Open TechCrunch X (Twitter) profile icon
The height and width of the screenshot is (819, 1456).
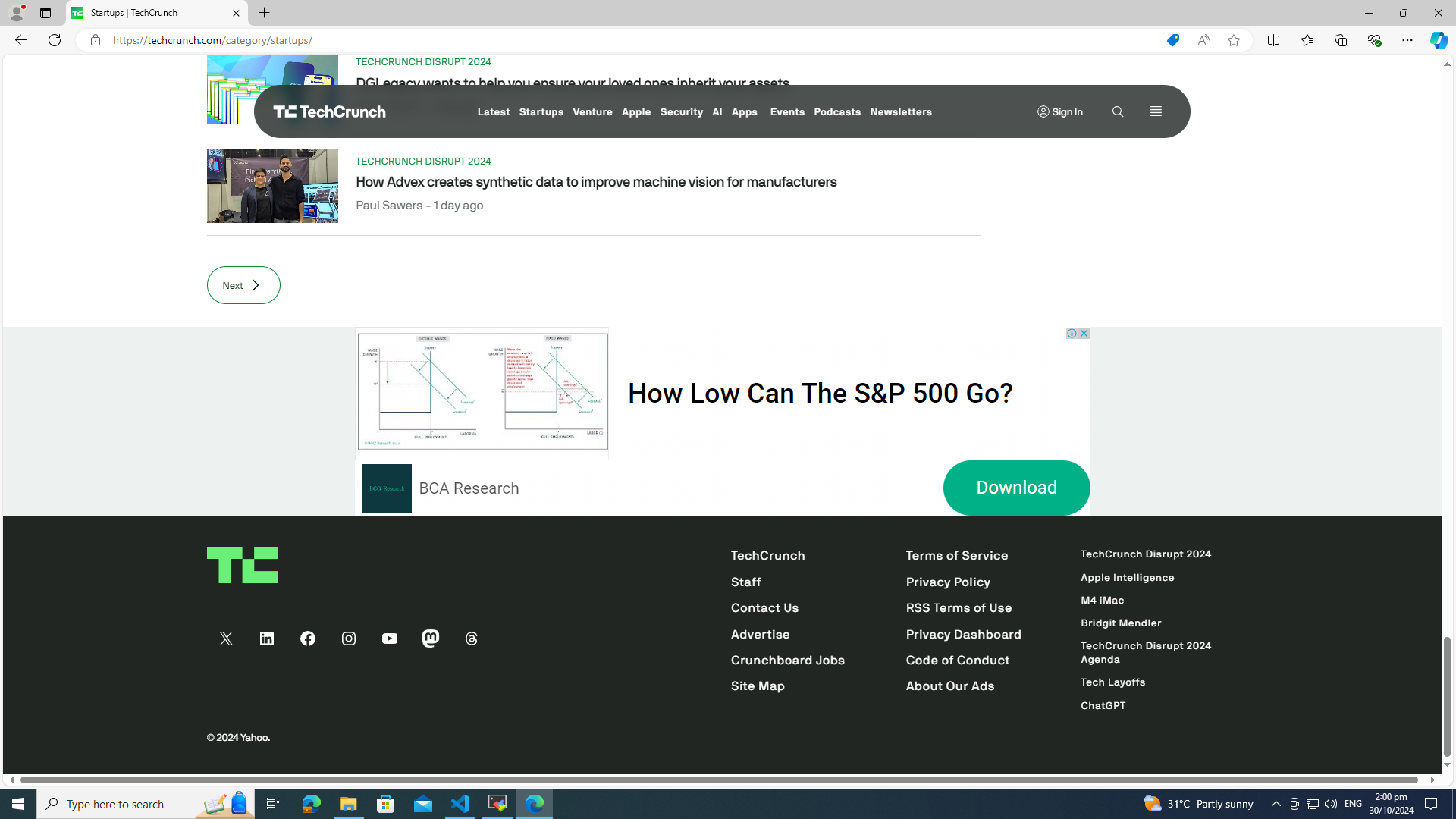[x=226, y=639]
